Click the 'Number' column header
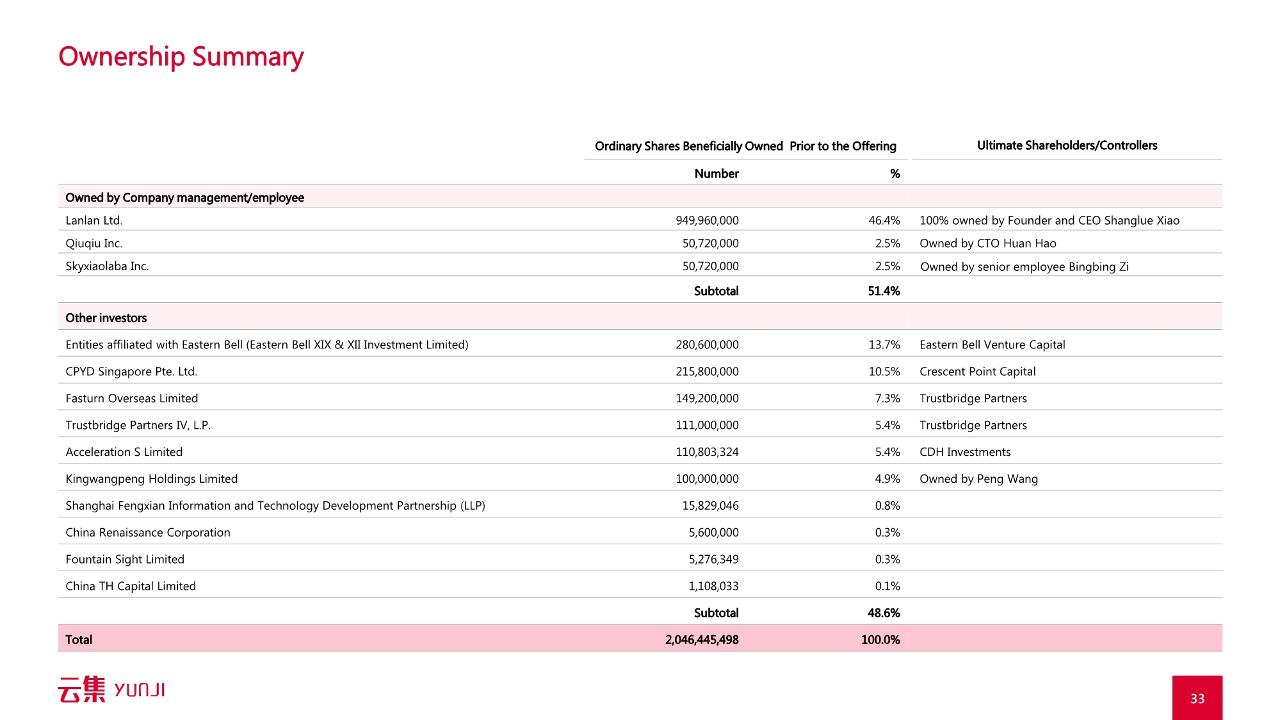1280x720 pixels. pos(717,174)
